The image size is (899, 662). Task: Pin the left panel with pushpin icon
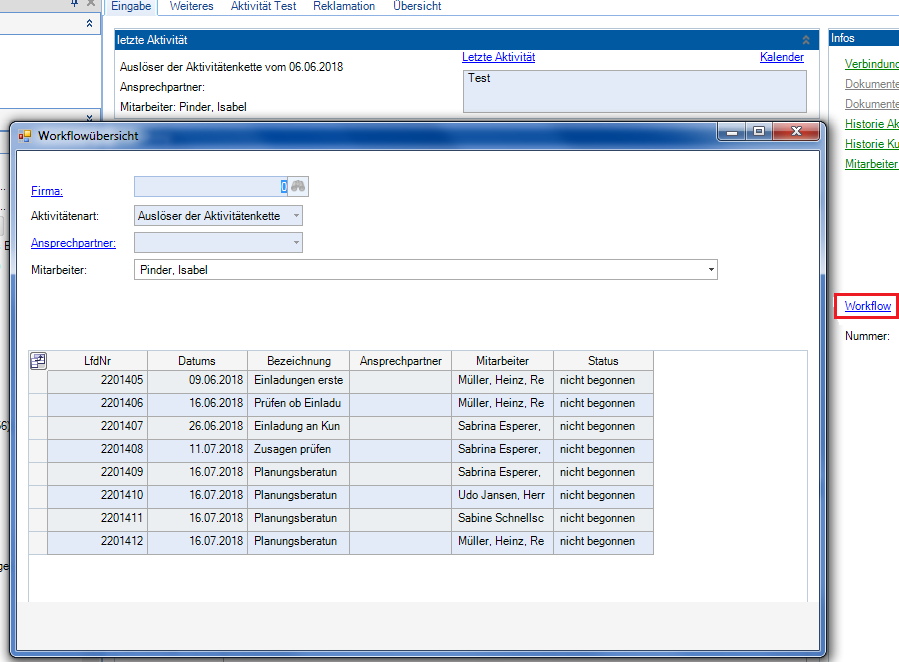pos(75,4)
